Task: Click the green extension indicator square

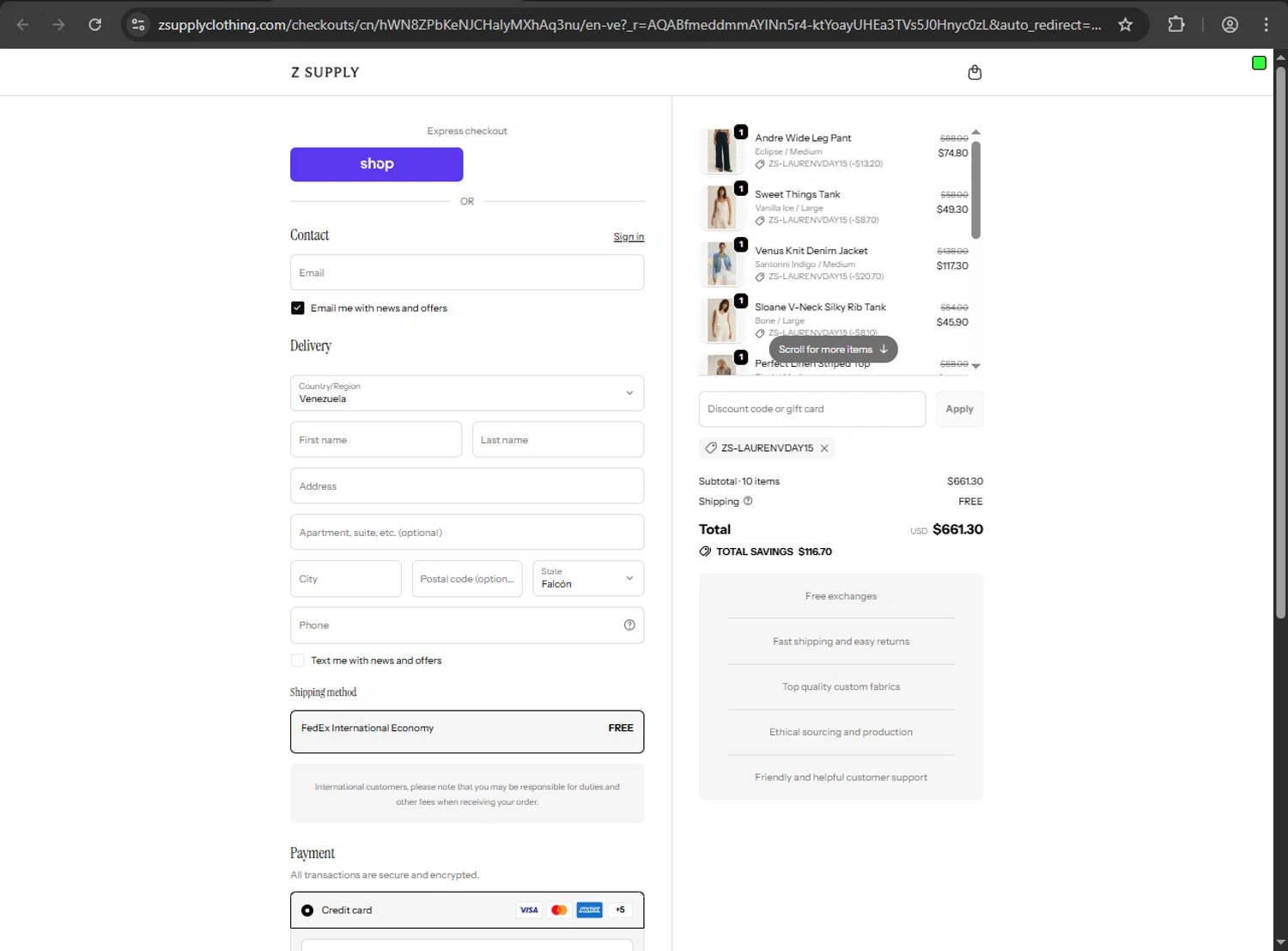Action: (x=1259, y=63)
